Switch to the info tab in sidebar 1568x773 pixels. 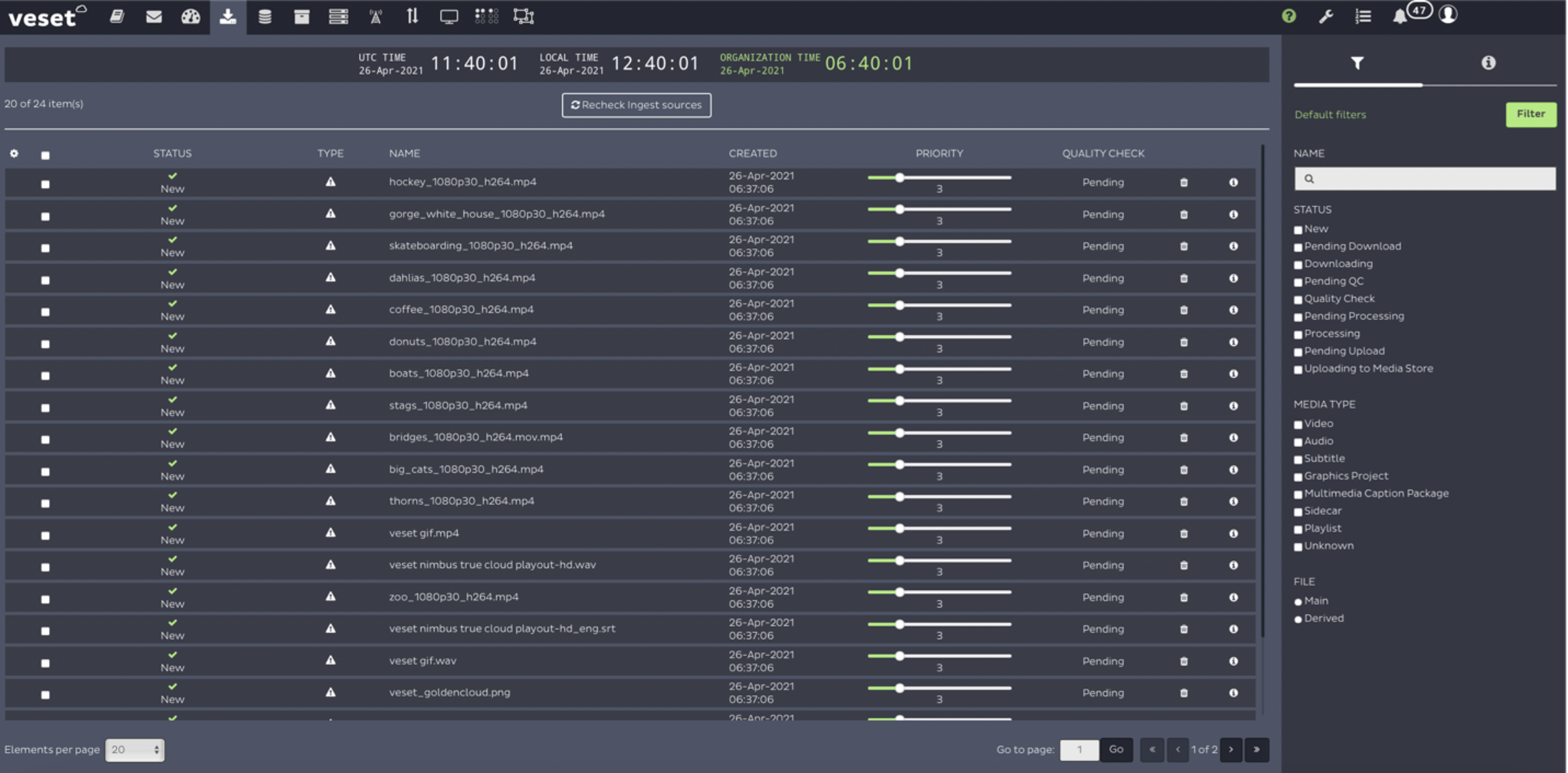(x=1488, y=63)
